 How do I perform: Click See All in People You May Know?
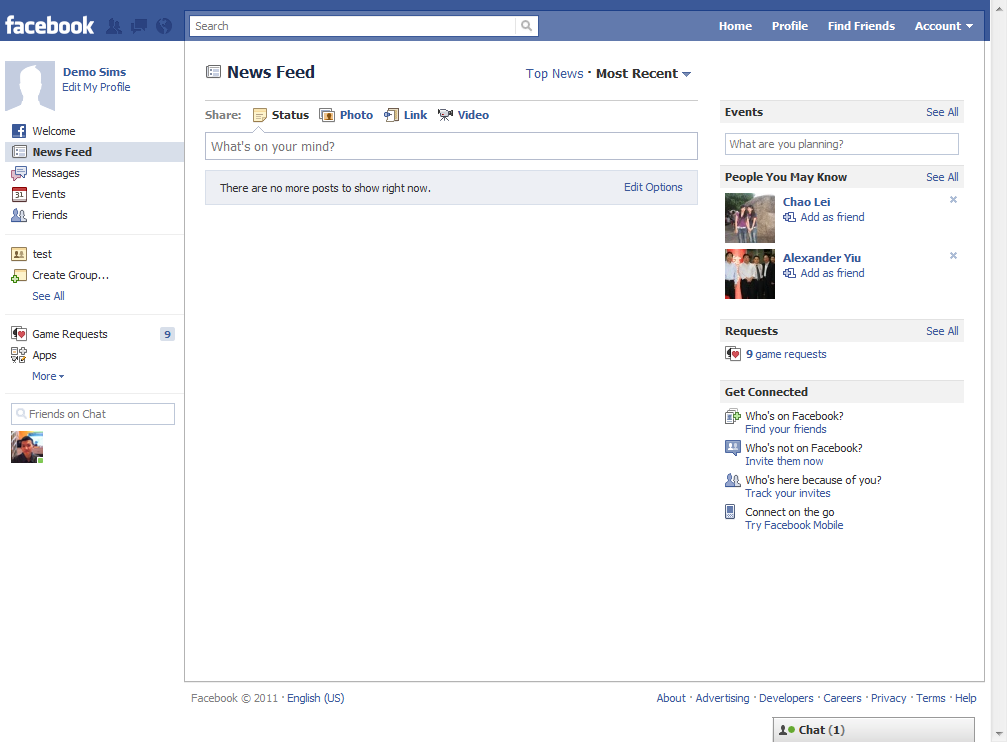942,177
